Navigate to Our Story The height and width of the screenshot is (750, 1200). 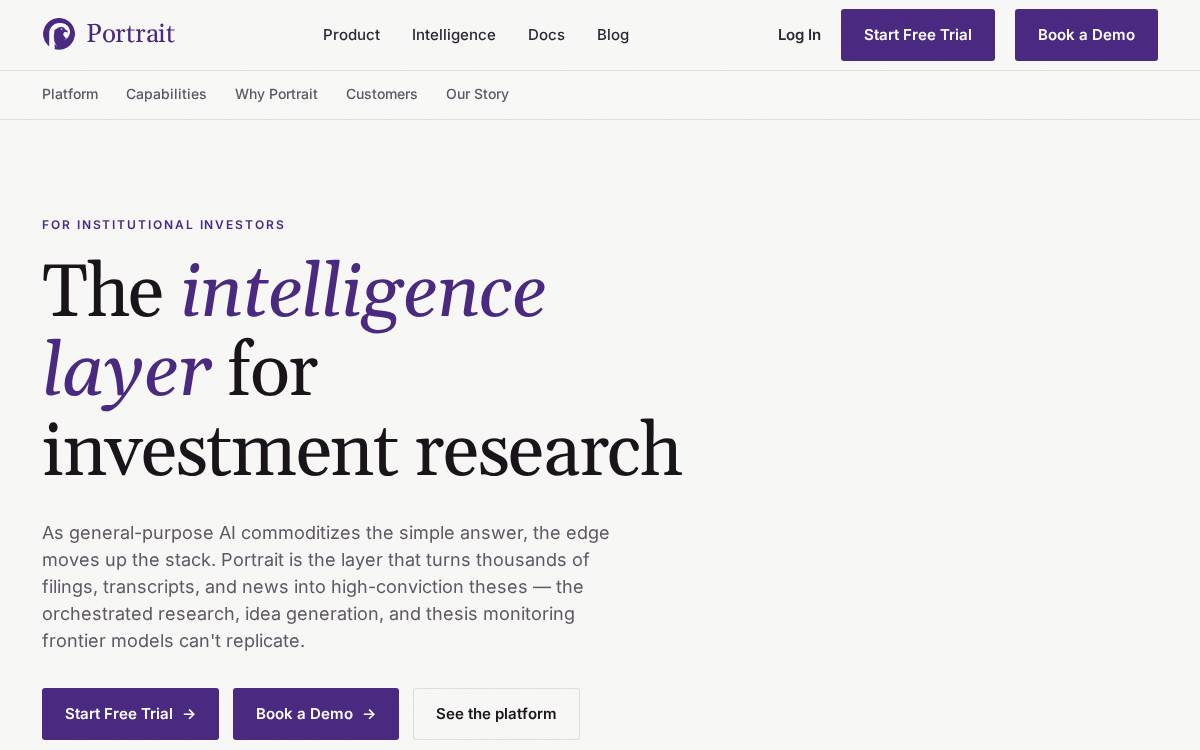pyautogui.click(x=477, y=94)
